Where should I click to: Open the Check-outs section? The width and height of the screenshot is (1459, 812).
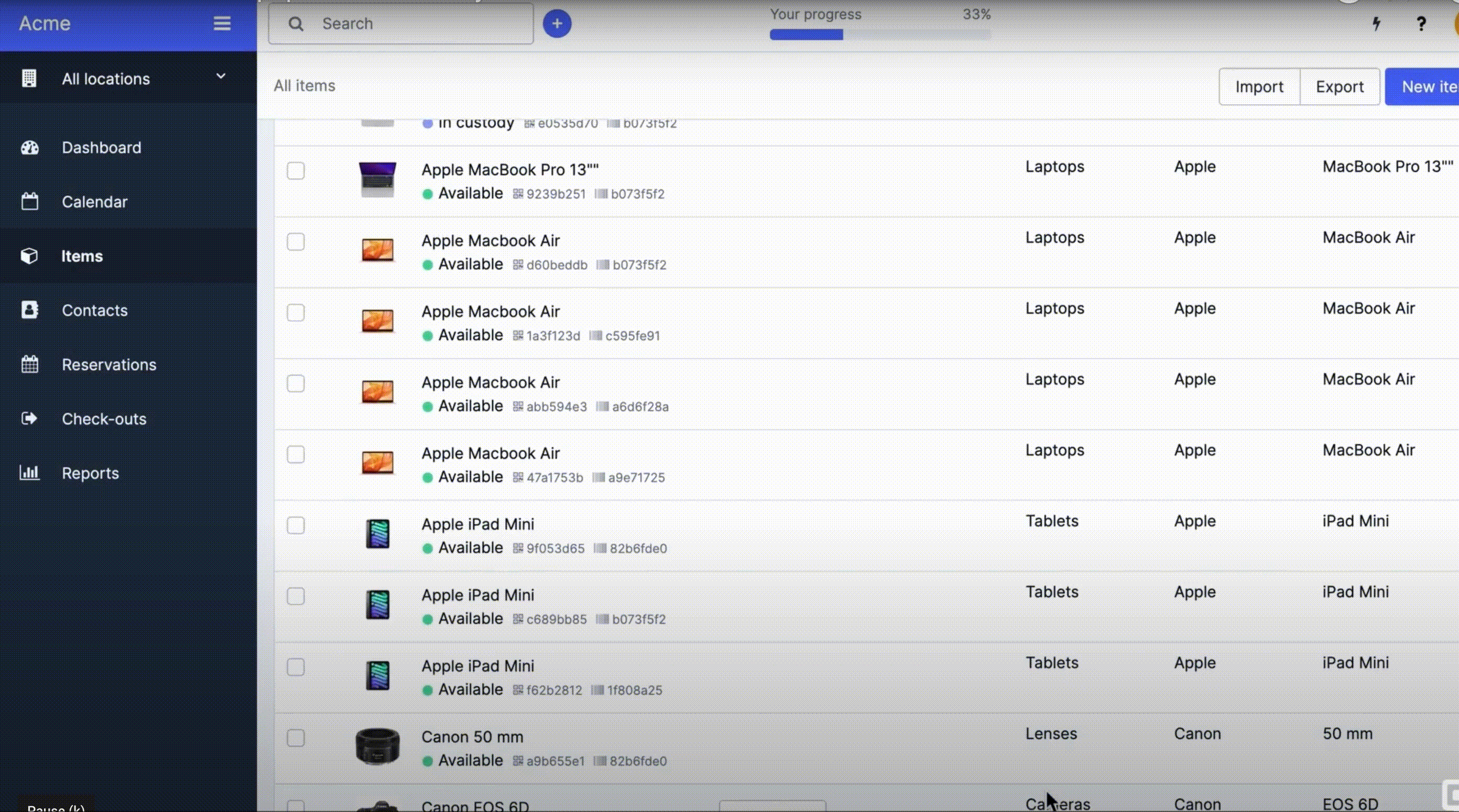(x=104, y=418)
